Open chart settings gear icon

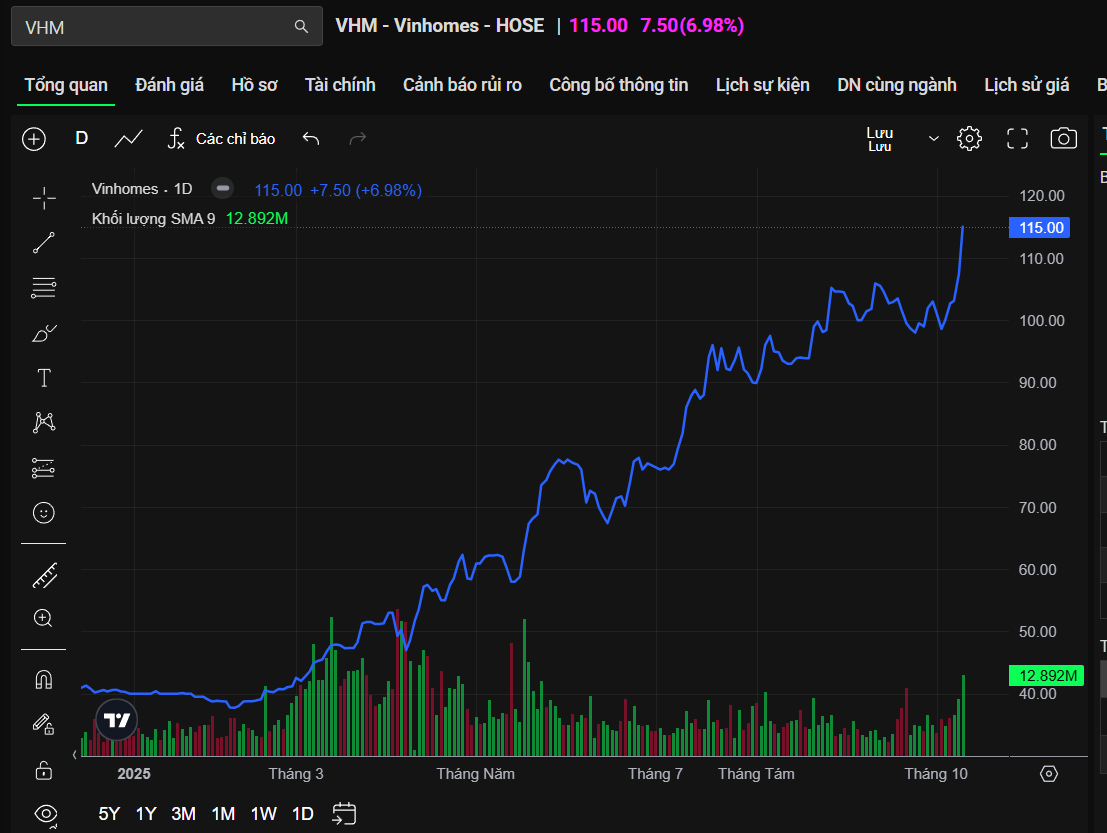(x=969, y=139)
